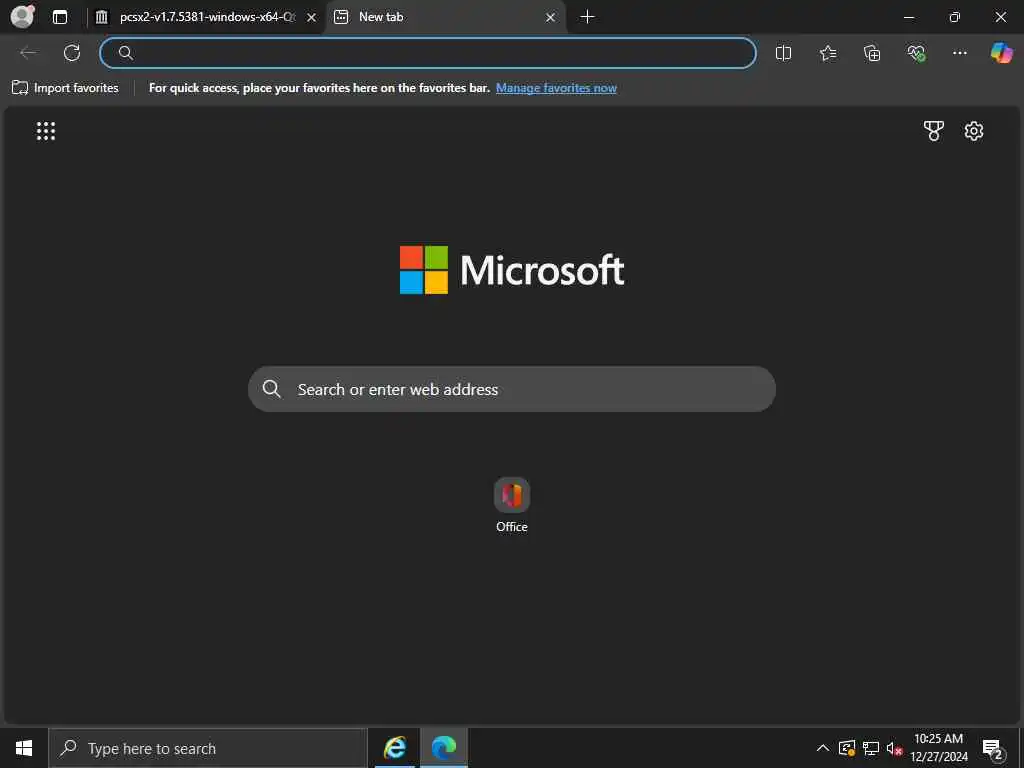Click the Microsoft logo
1024x768 pixels.
coord(512,270)
